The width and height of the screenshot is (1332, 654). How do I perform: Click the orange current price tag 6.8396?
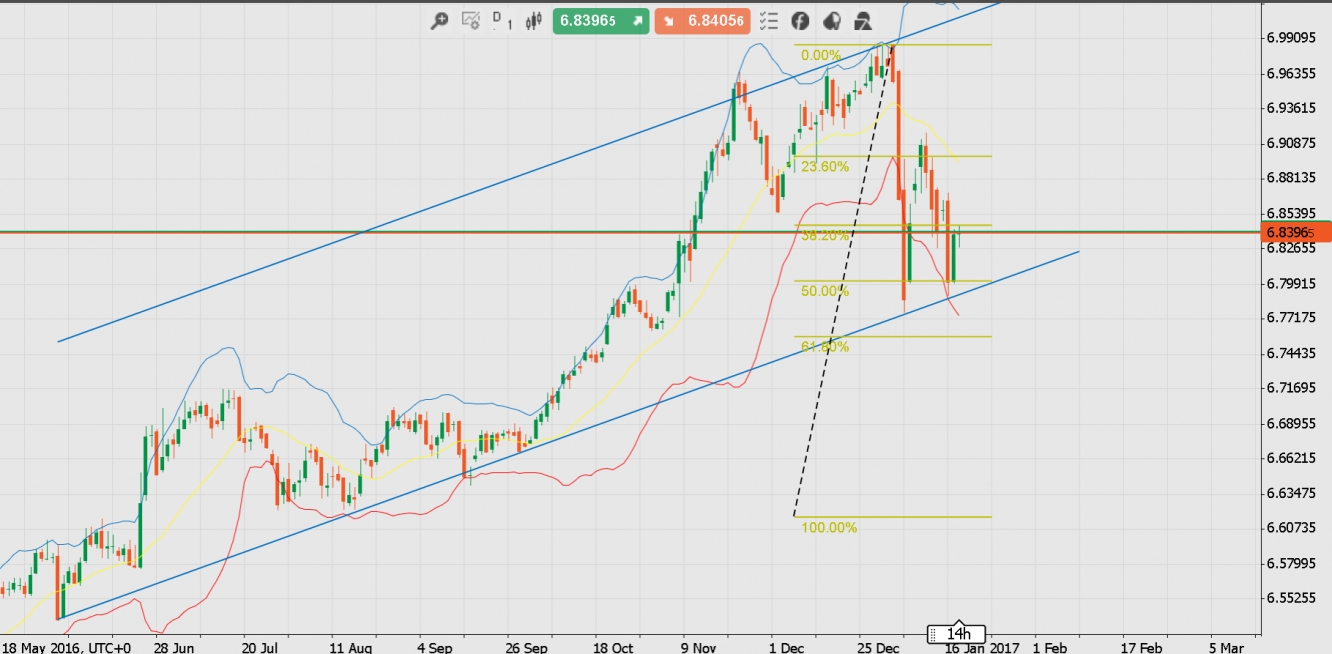[1296, 232]
